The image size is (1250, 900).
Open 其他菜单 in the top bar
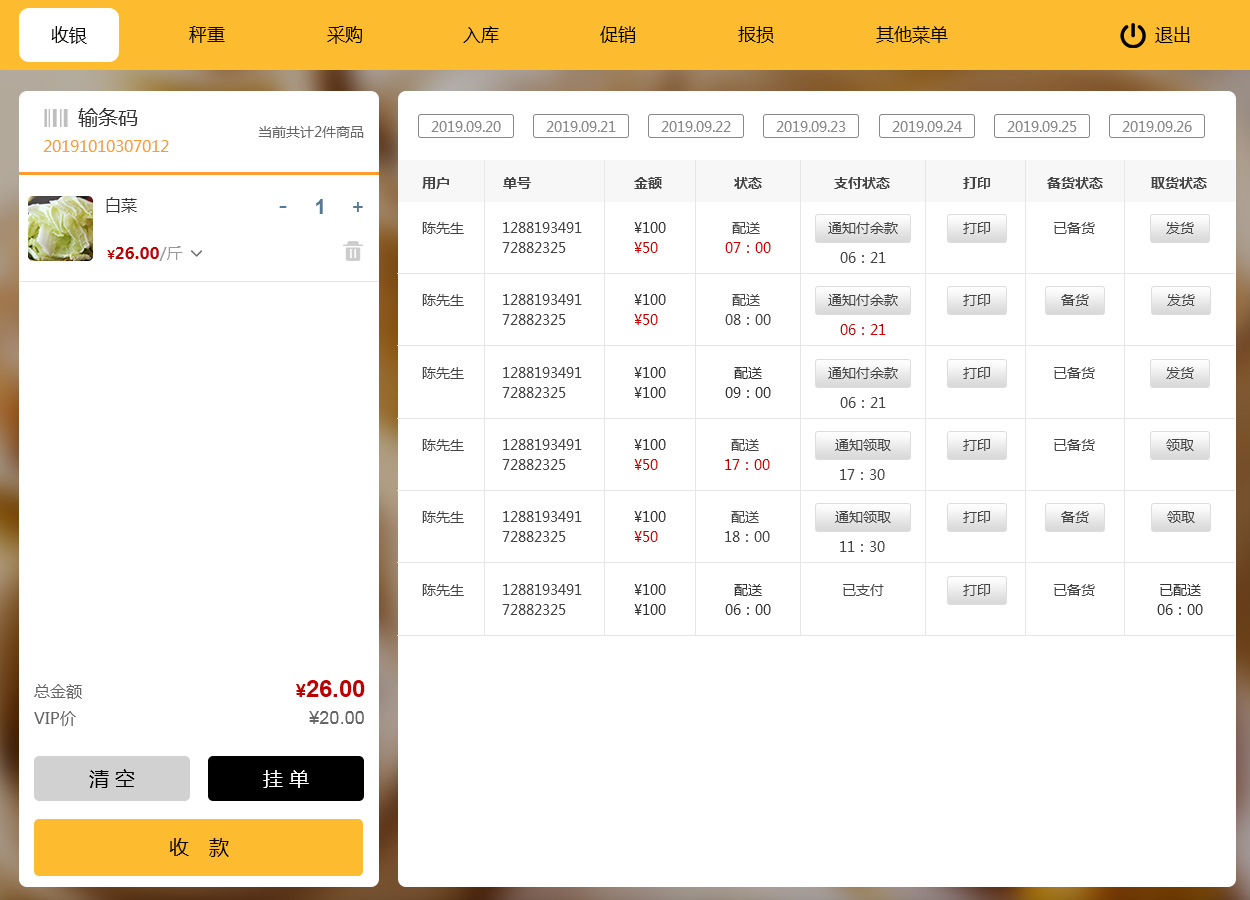coord(911,35)
